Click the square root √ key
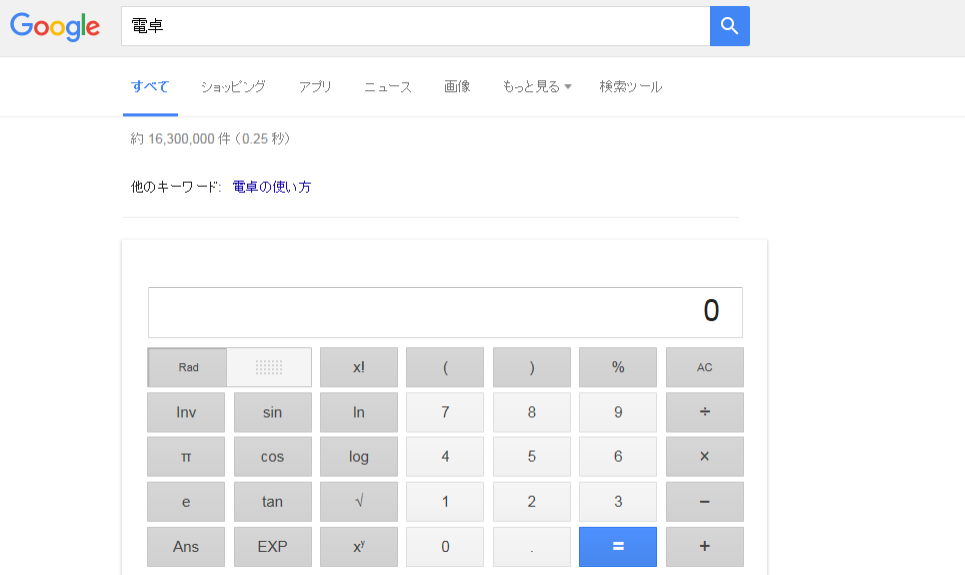The height and width of the screenshot is (575, 965). coord(359,502)
